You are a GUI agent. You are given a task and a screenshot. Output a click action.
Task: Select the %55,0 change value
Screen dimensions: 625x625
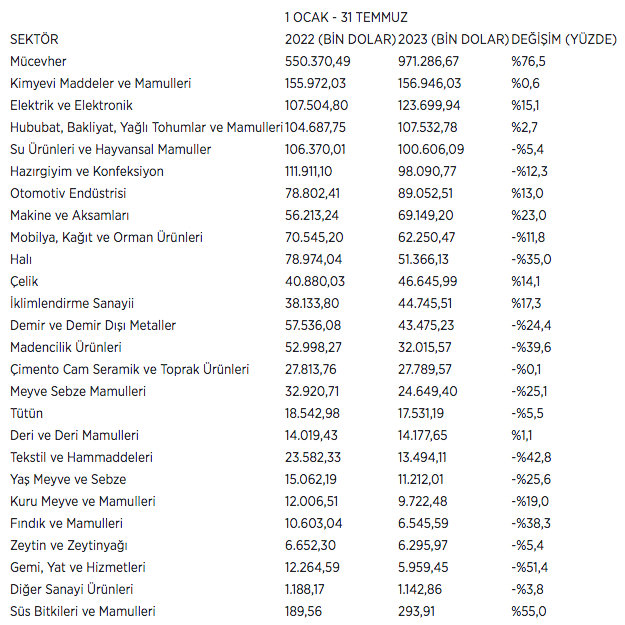click(x=528, y=611)
